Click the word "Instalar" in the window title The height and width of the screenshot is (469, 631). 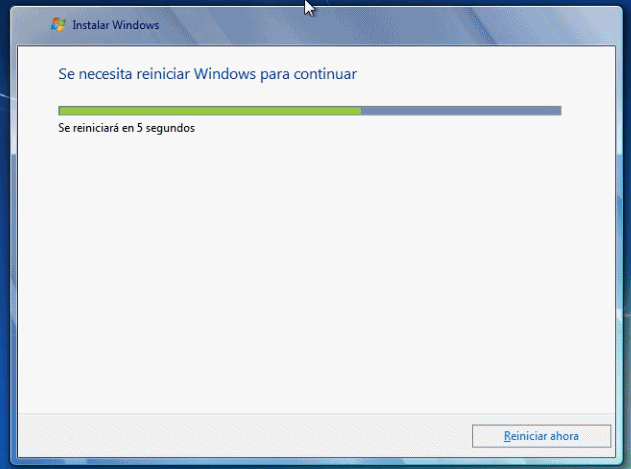tap(91, 25)
